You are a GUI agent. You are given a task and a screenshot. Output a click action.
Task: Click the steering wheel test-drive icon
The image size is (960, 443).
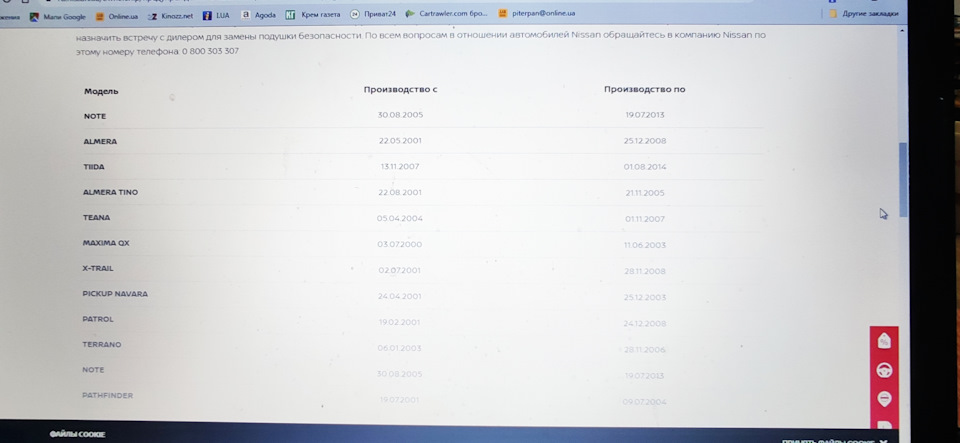coord(884,370)
